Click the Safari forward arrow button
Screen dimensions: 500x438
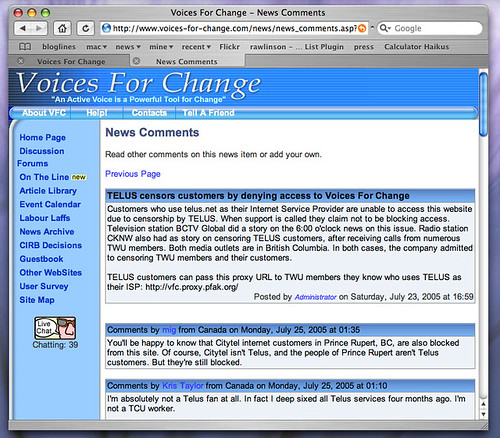pyautogui.click(x=39, y=28)
